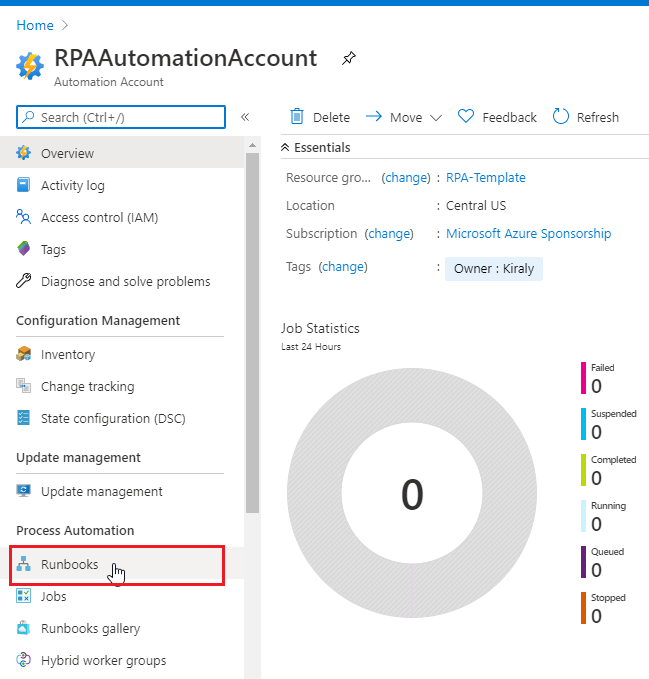
Task: Open Runbooks in Process Automation
Action: click(69, 565)
